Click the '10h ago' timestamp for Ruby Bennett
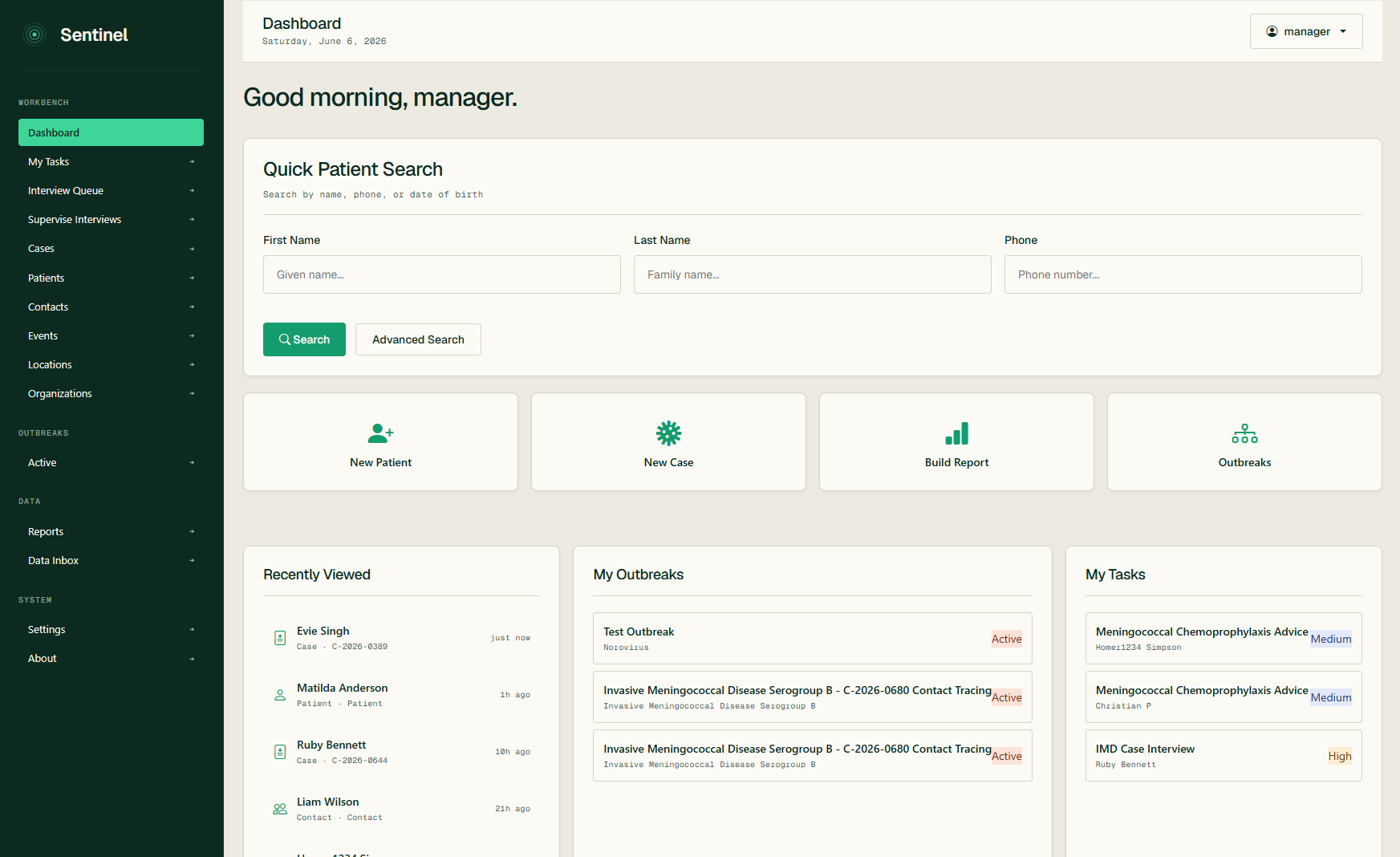 pos(513,752)
